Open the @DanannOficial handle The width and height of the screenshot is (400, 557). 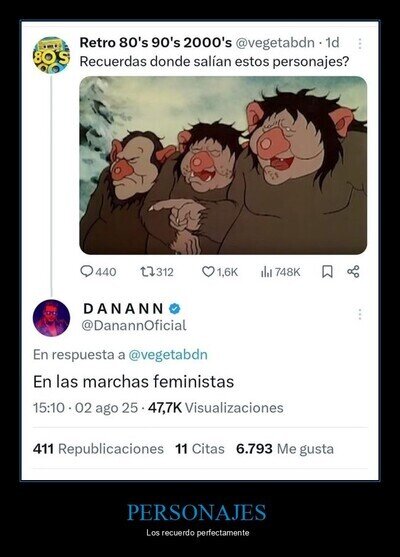click(x=134, y=325)
